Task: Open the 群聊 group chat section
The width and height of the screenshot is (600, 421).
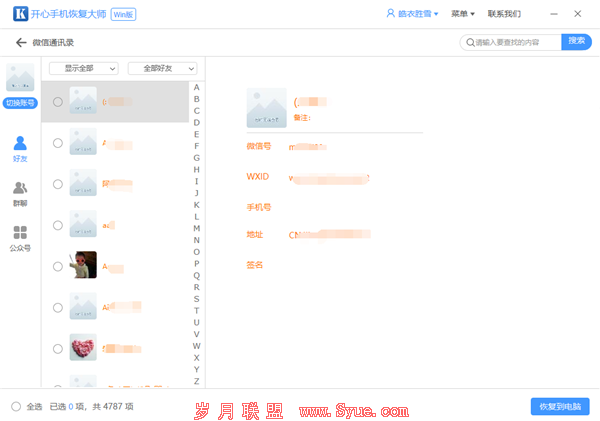Action: tap(20, 194)
